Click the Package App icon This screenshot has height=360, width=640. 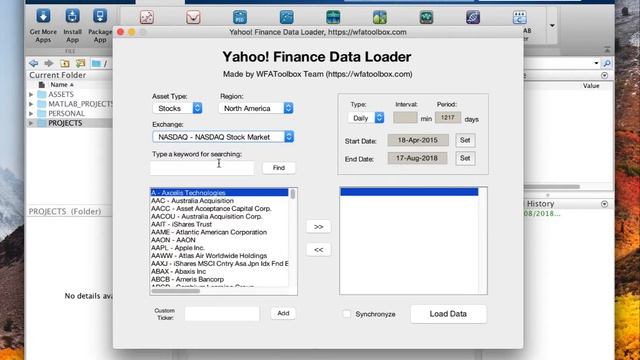tap(100, 16)
